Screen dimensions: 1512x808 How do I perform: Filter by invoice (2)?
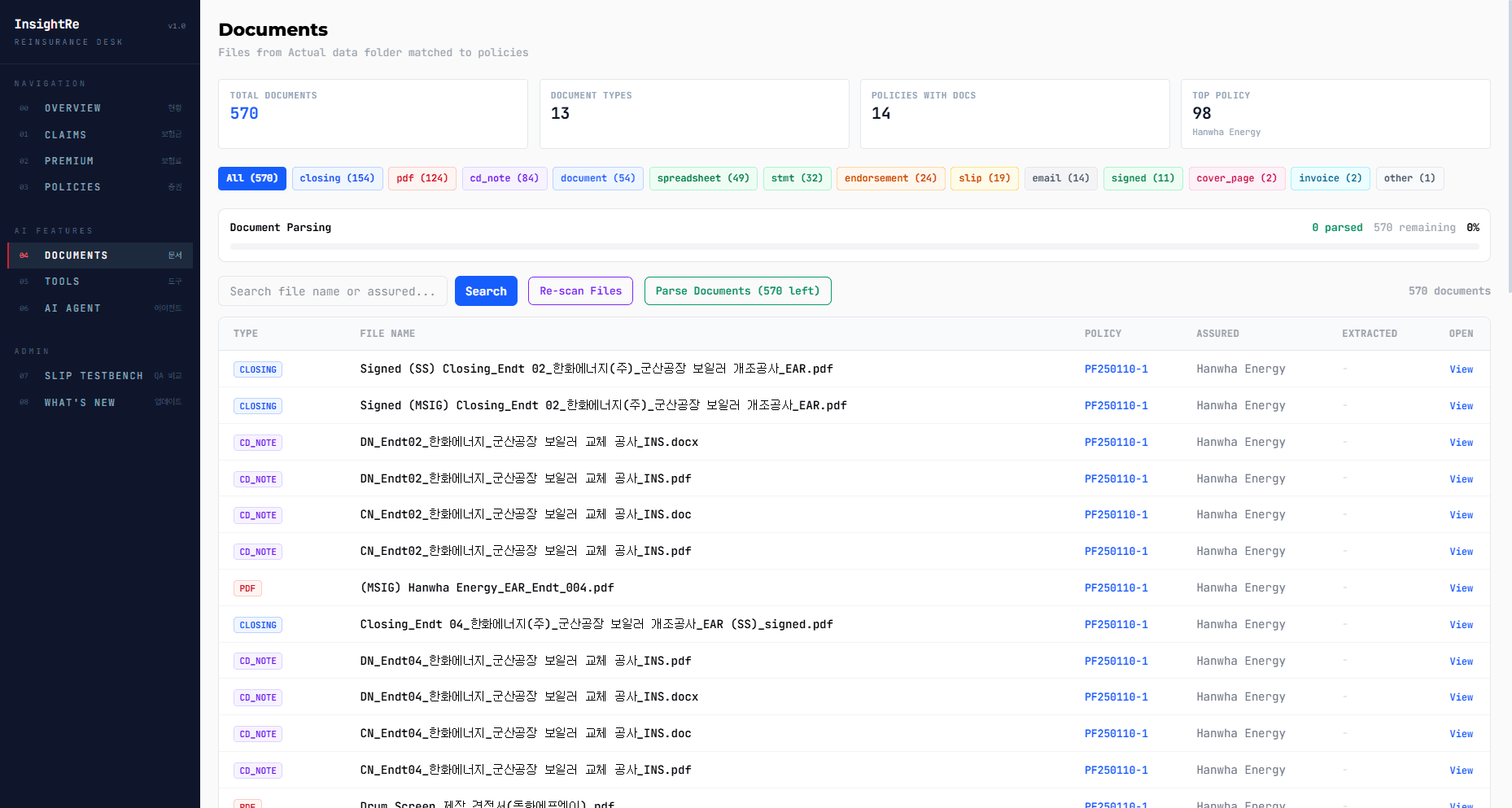(1330, 178)
